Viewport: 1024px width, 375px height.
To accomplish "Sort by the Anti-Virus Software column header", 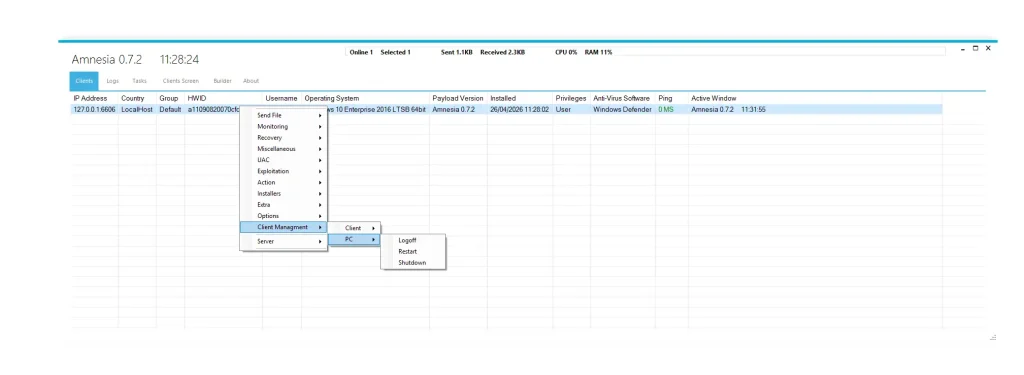I will pos(622,99).
